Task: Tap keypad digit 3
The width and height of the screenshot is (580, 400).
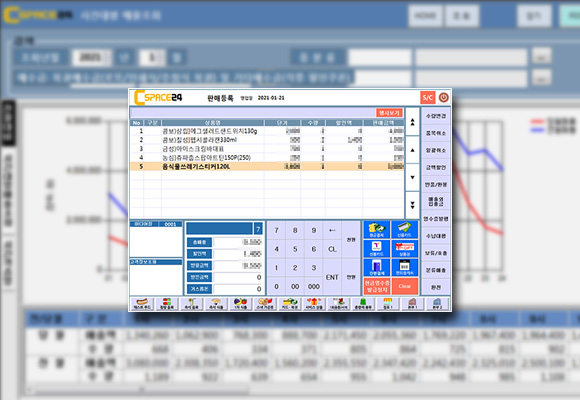Action: pyautogui.click(x=314, y=268)
